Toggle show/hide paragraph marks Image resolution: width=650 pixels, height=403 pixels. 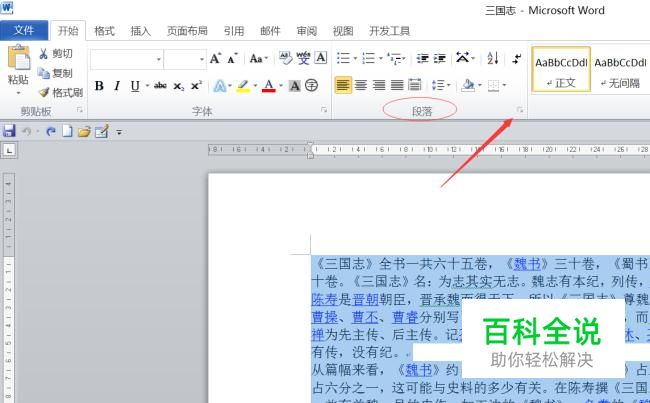point(517,58)
